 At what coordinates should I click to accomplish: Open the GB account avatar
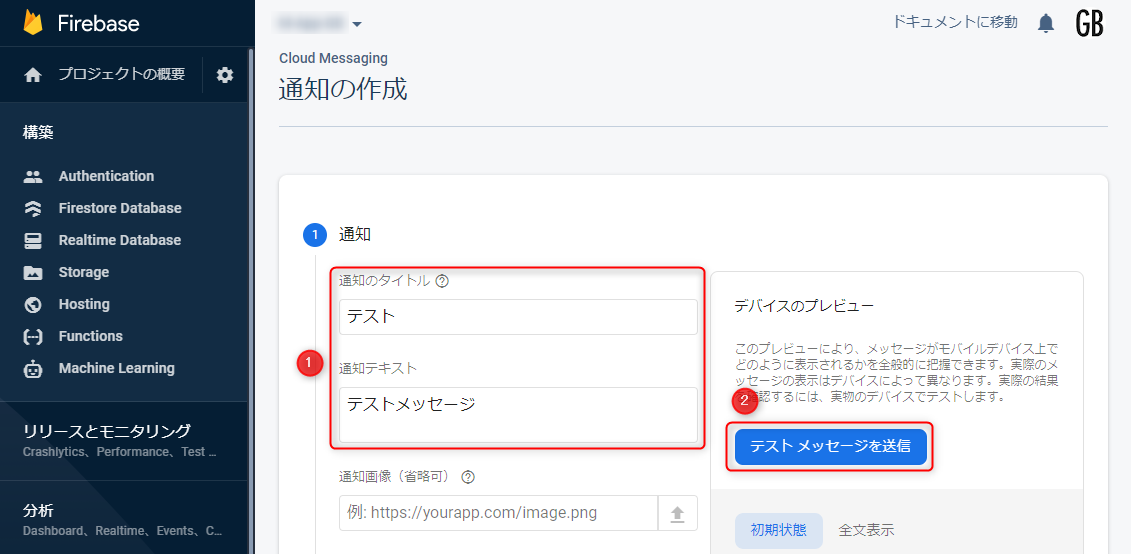[1090, 24]
